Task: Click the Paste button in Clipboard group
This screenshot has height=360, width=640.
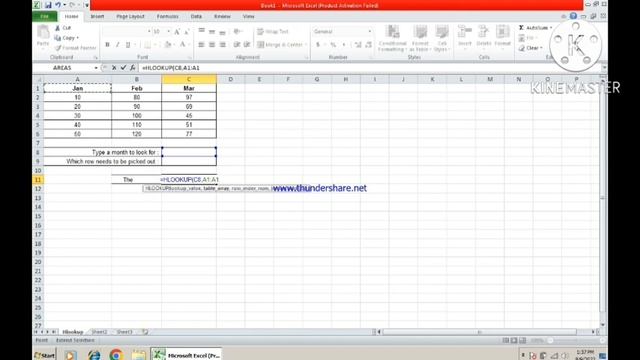Action: 43,36
